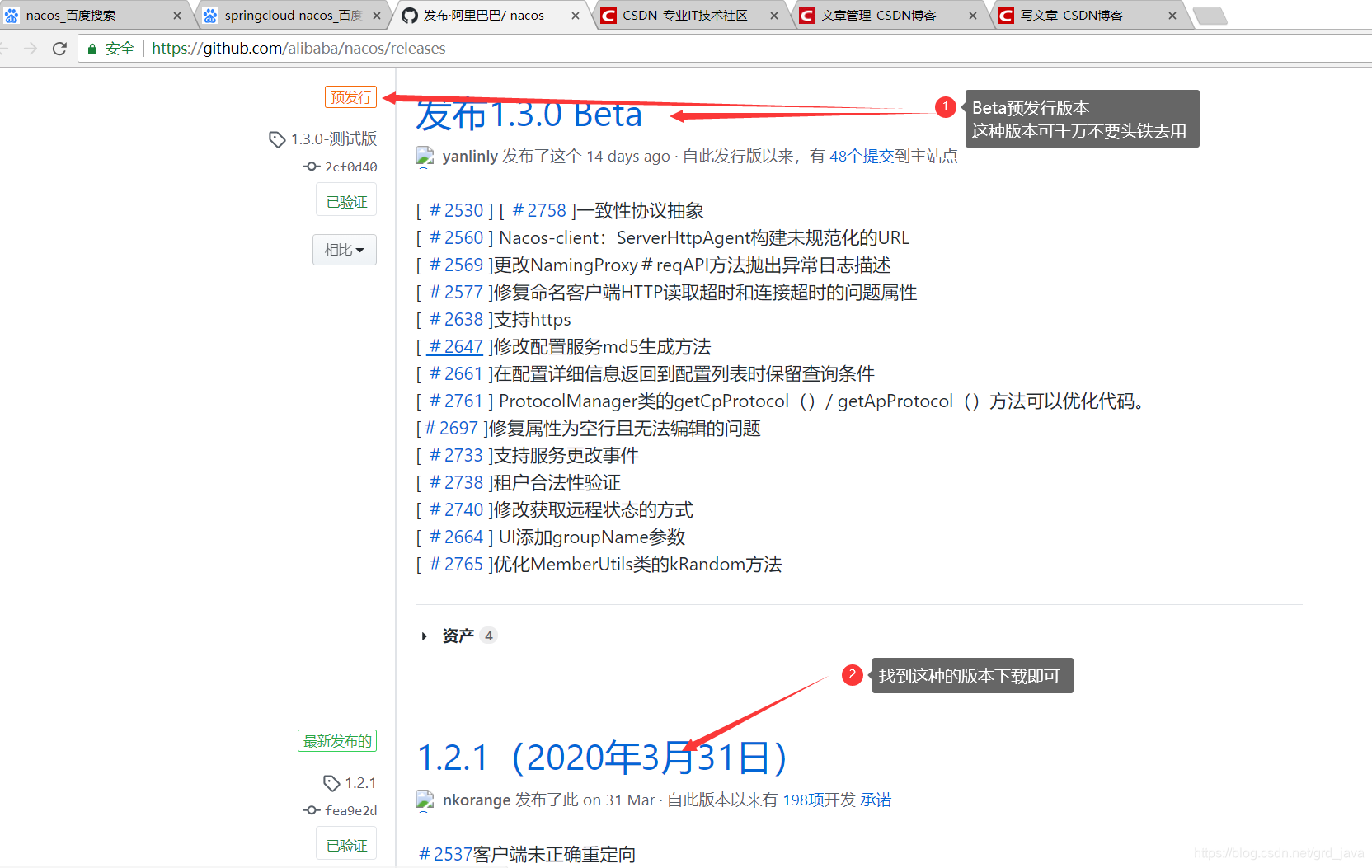This screenshot has height=868, width=1372.
Task: Click the 预发行 pre-release badge
Action: click(x=350, y=97)
